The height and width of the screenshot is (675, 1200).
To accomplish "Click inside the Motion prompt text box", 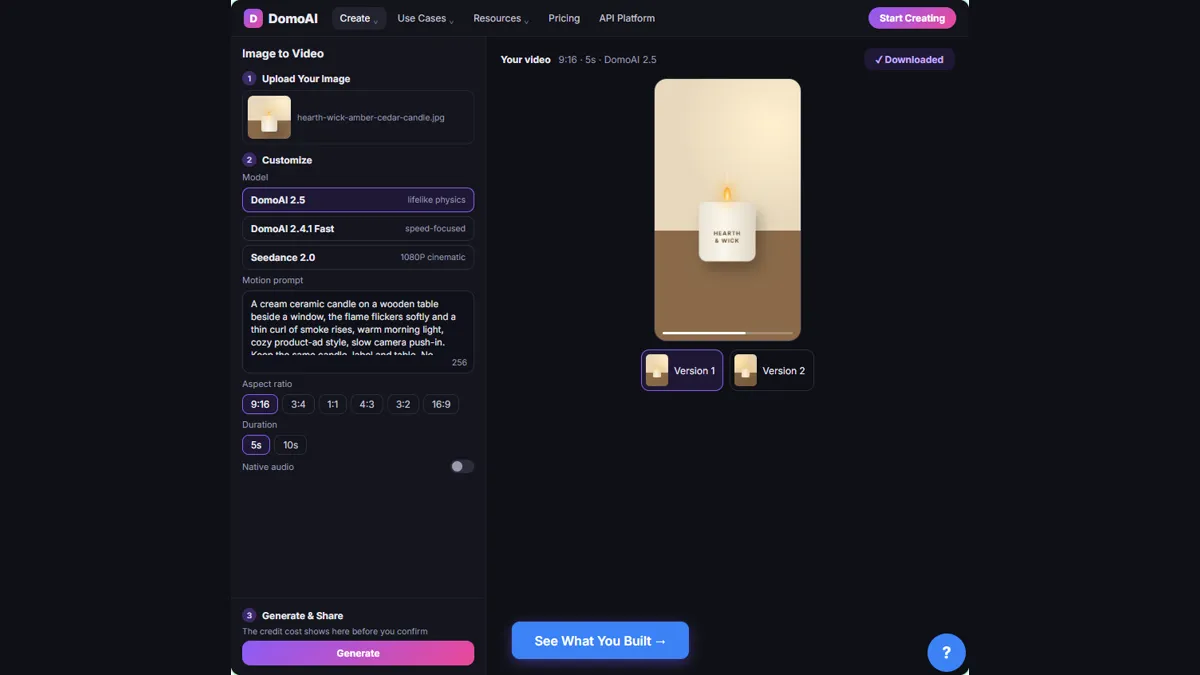I will [x=358, y=332].
